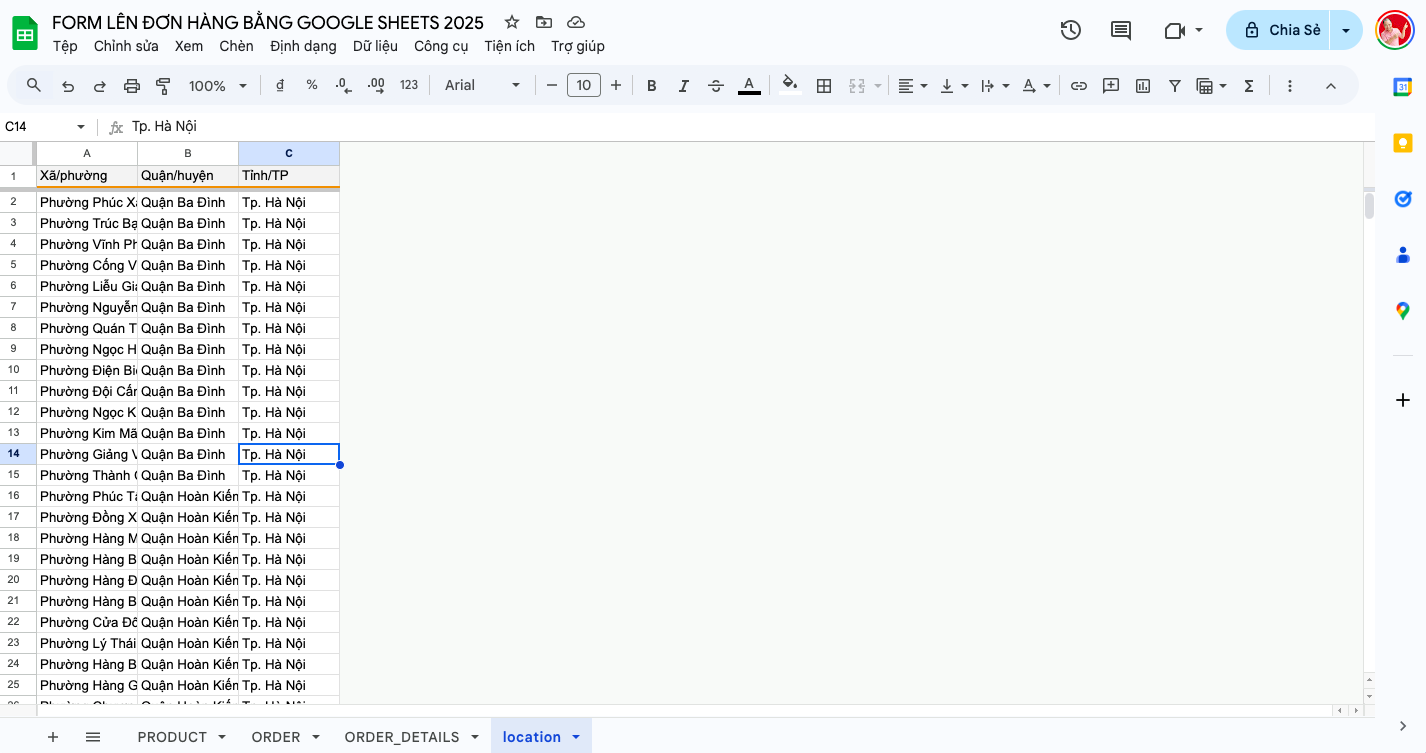The height and width of the screenshot is (753, 1426).
Task: Open version history
Action: [1070, 30]
